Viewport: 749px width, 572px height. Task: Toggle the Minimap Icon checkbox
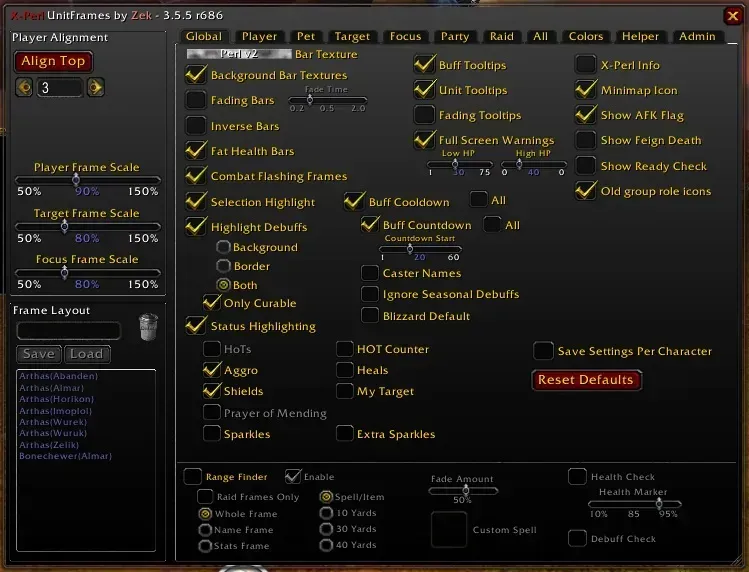point(586,90)
